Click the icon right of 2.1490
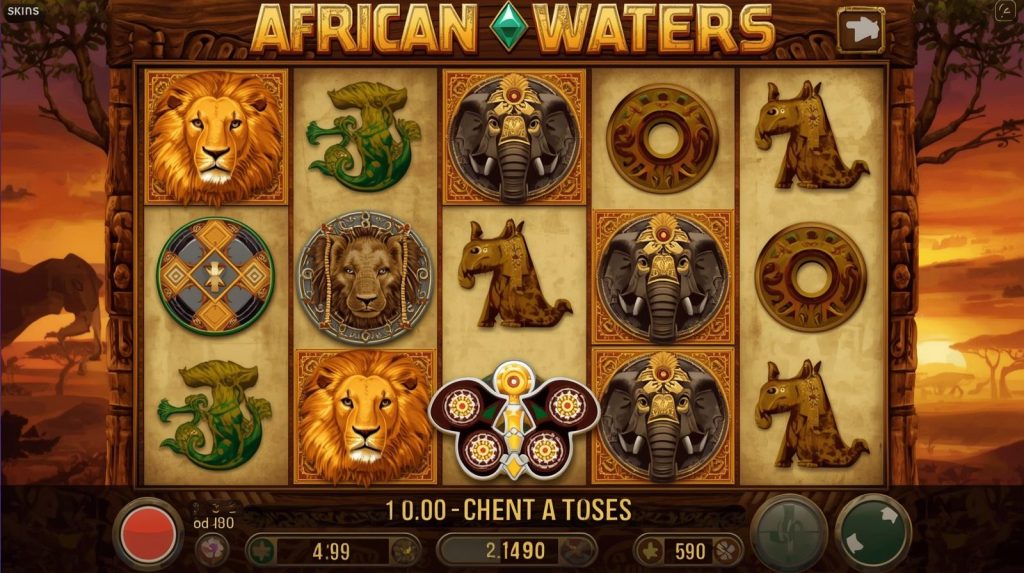1024x573 pixels. [x=577, y=551]
